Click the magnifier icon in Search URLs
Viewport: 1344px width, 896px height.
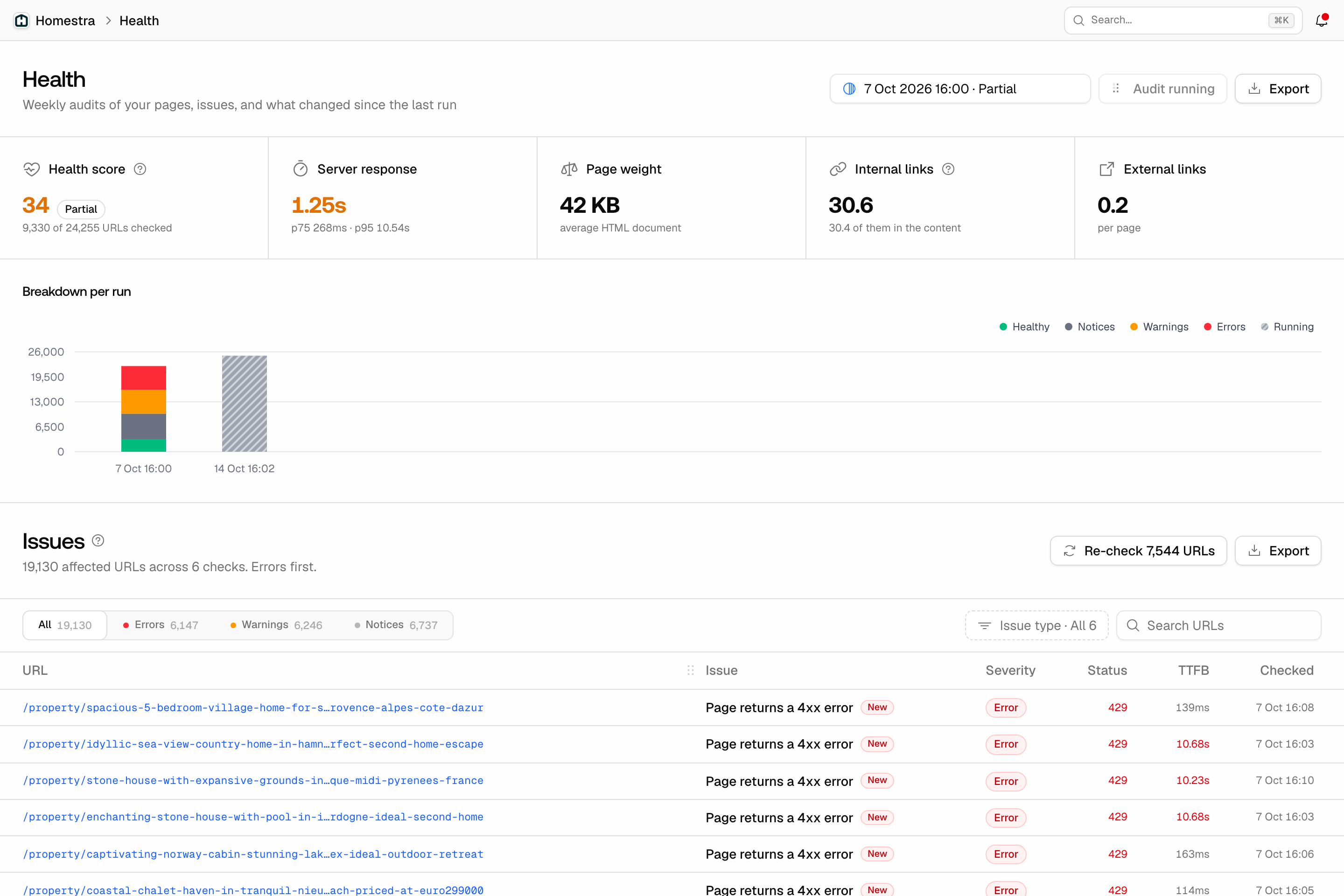[1133, 626]
